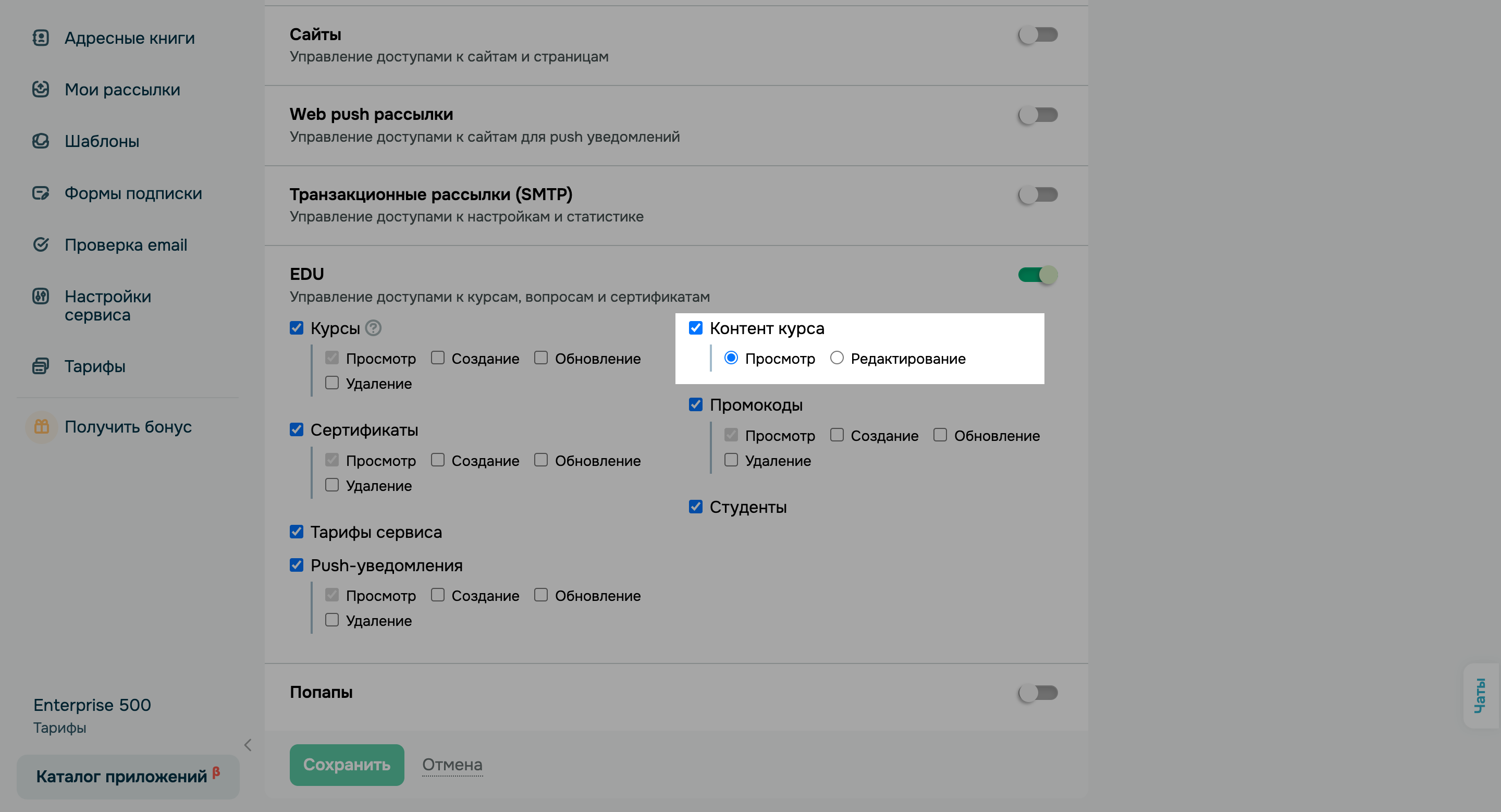Open Проверка email using its checkmark icon
The width and height of the screenshot is (1501, 812).
[x=41, y=244]
